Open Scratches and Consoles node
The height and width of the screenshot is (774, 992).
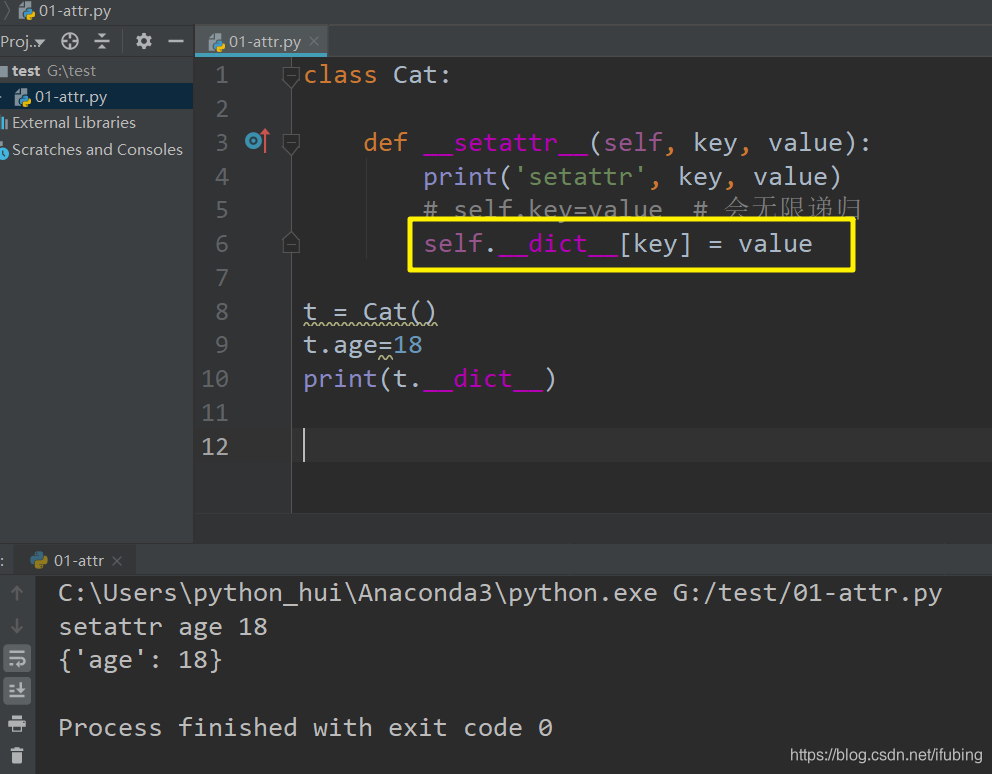[x=97, y=149]
